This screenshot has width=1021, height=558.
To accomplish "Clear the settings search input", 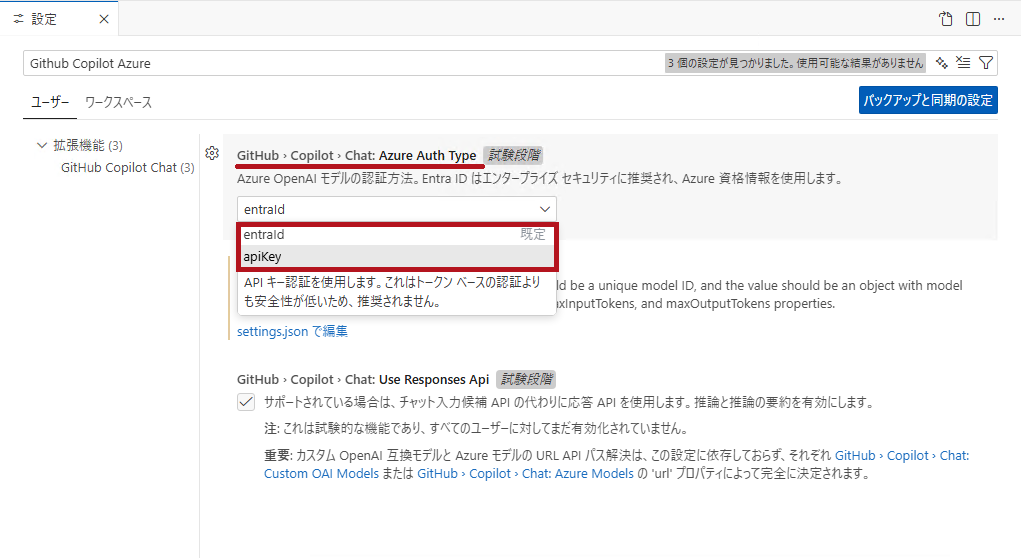I will pos(963,63).
